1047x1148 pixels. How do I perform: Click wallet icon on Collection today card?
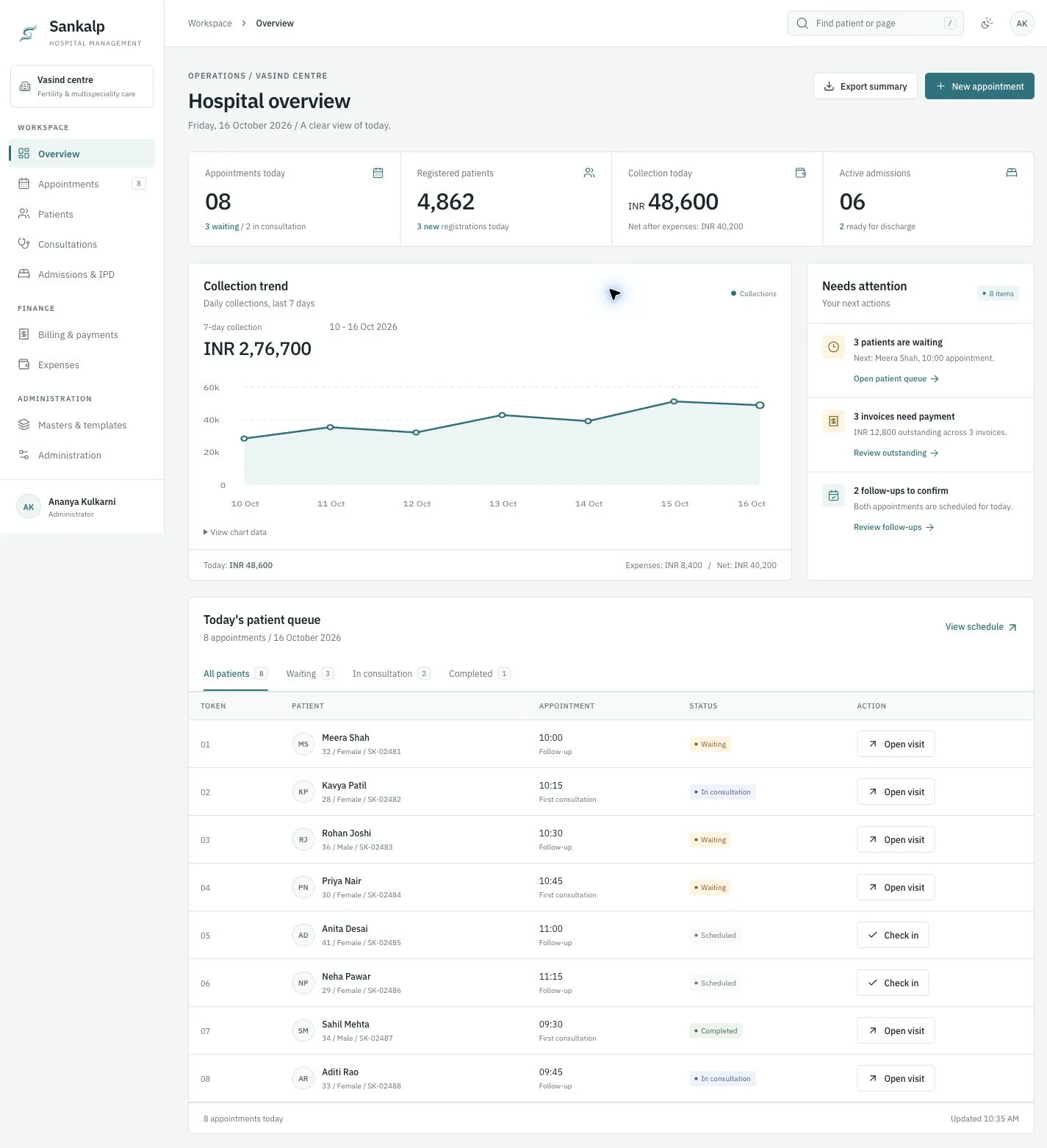coord(801,173)
